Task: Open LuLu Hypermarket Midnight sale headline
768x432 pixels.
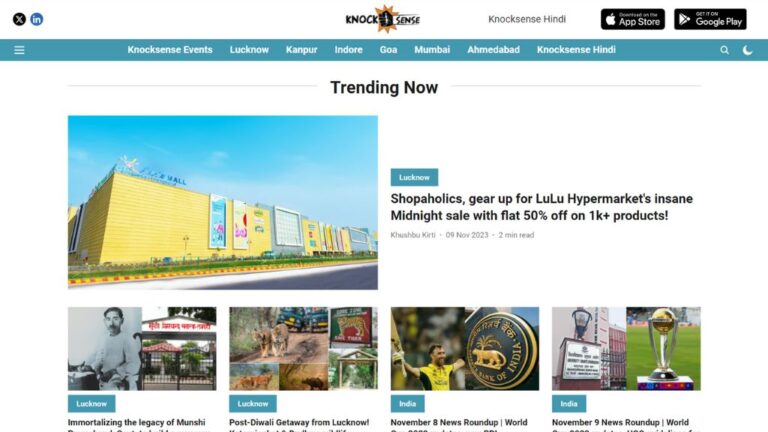Action: (x=542, y=207)
